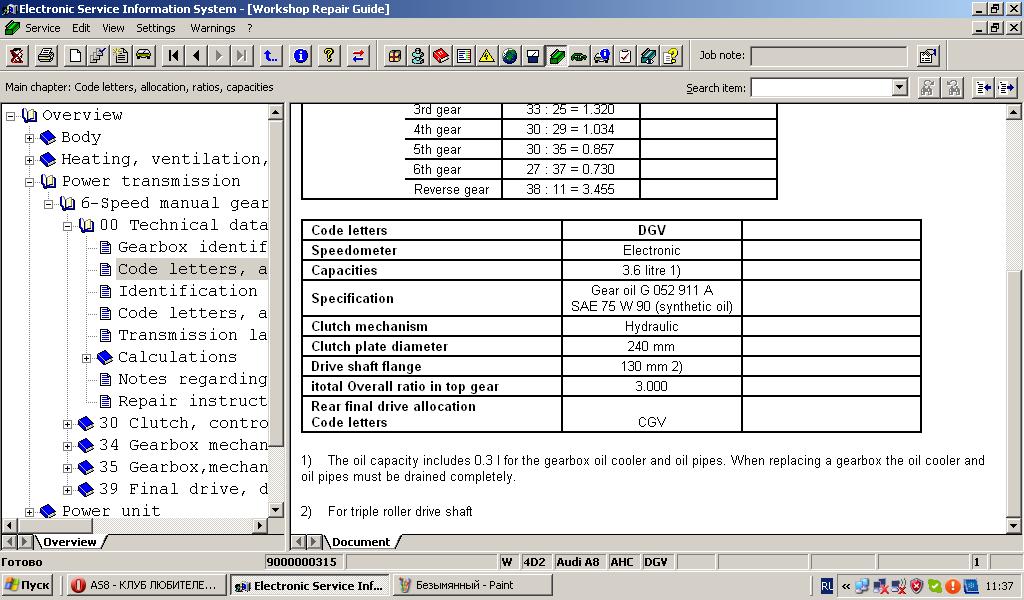Click the printer icon in toolbar
The image size is (1024, 600).
click(x=46, y=56)
